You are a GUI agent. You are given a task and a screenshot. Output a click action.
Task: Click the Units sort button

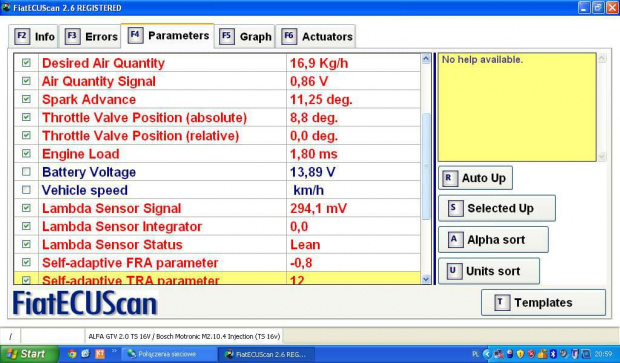(489, 271)
